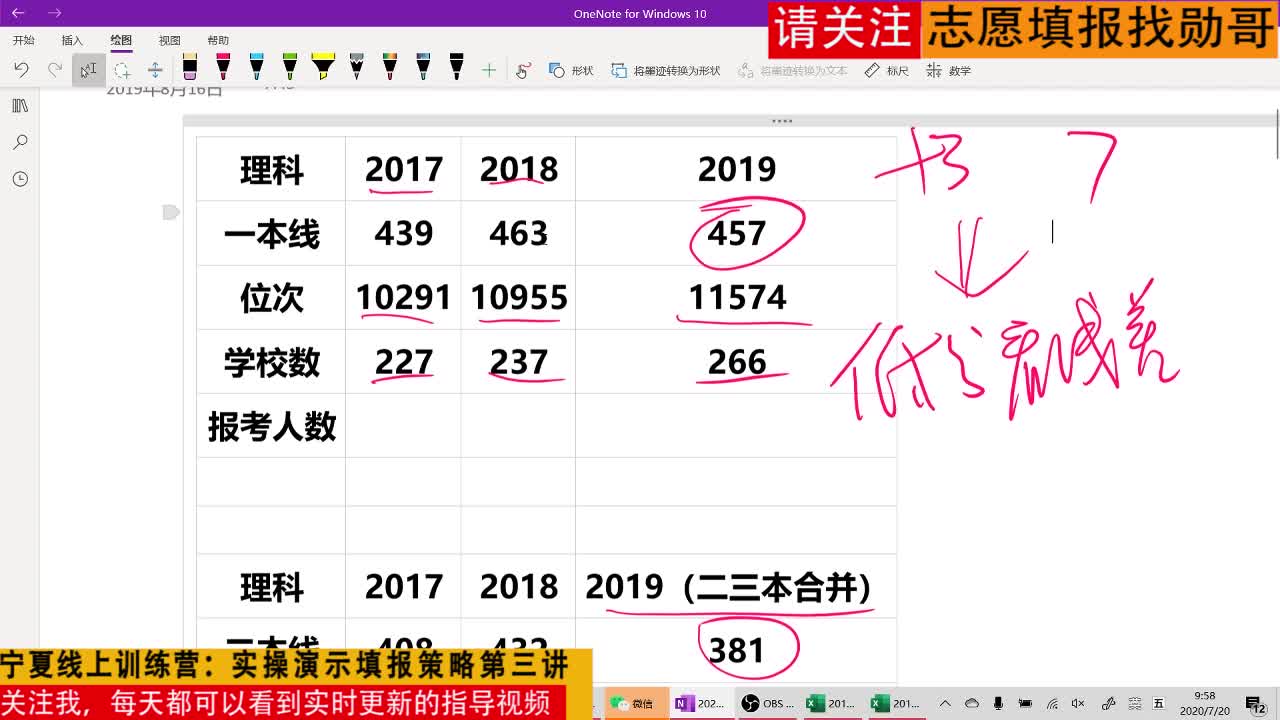Viewport: 1280px width, 720px height.
Task: Undo the last action
Action: point(21,70)
